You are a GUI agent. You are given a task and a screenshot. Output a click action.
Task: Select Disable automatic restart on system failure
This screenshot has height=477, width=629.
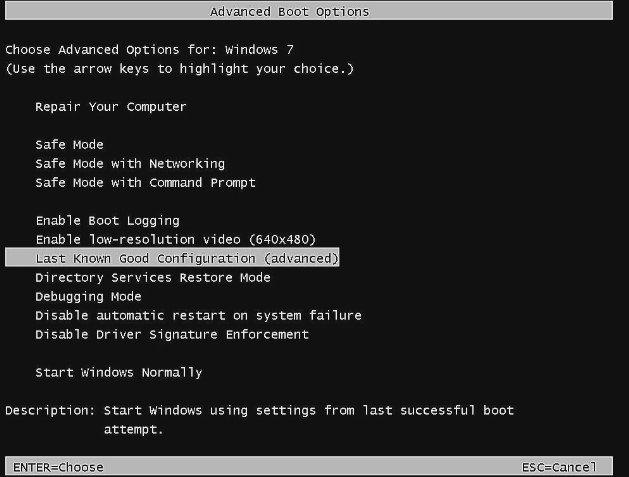click(198, 316)
